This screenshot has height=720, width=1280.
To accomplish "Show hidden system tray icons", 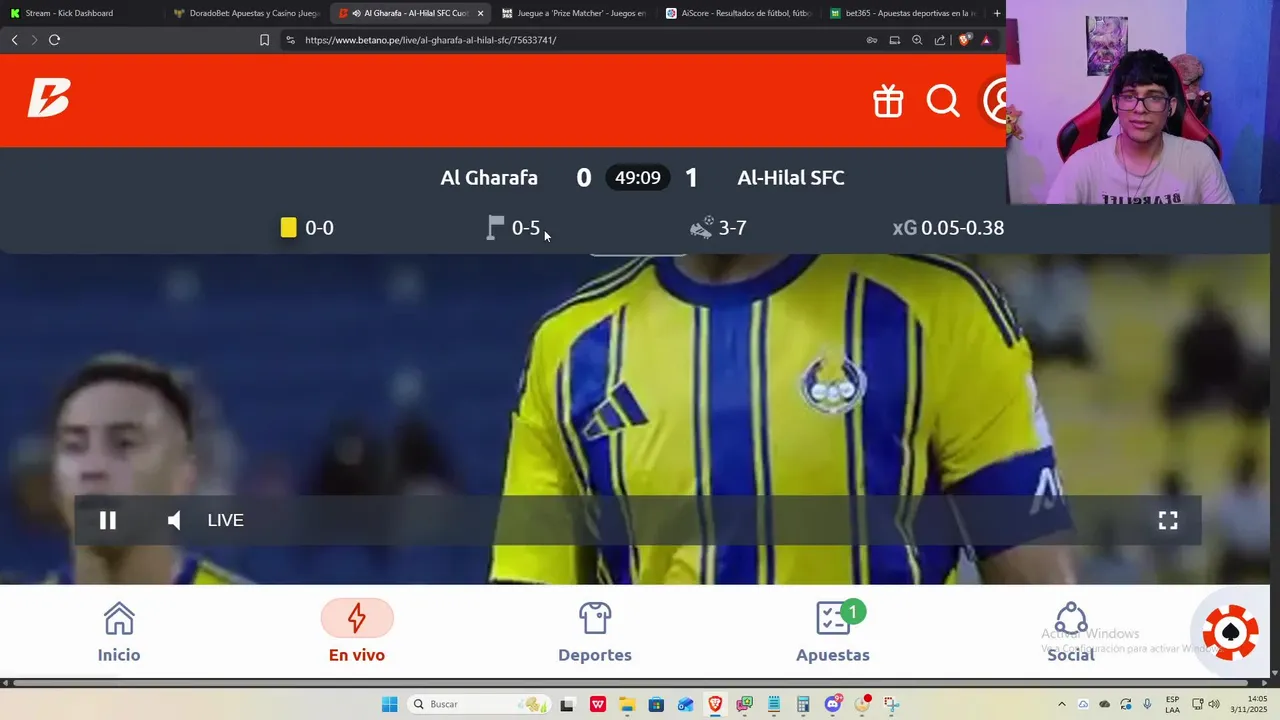I will (x=1062, y=704).
